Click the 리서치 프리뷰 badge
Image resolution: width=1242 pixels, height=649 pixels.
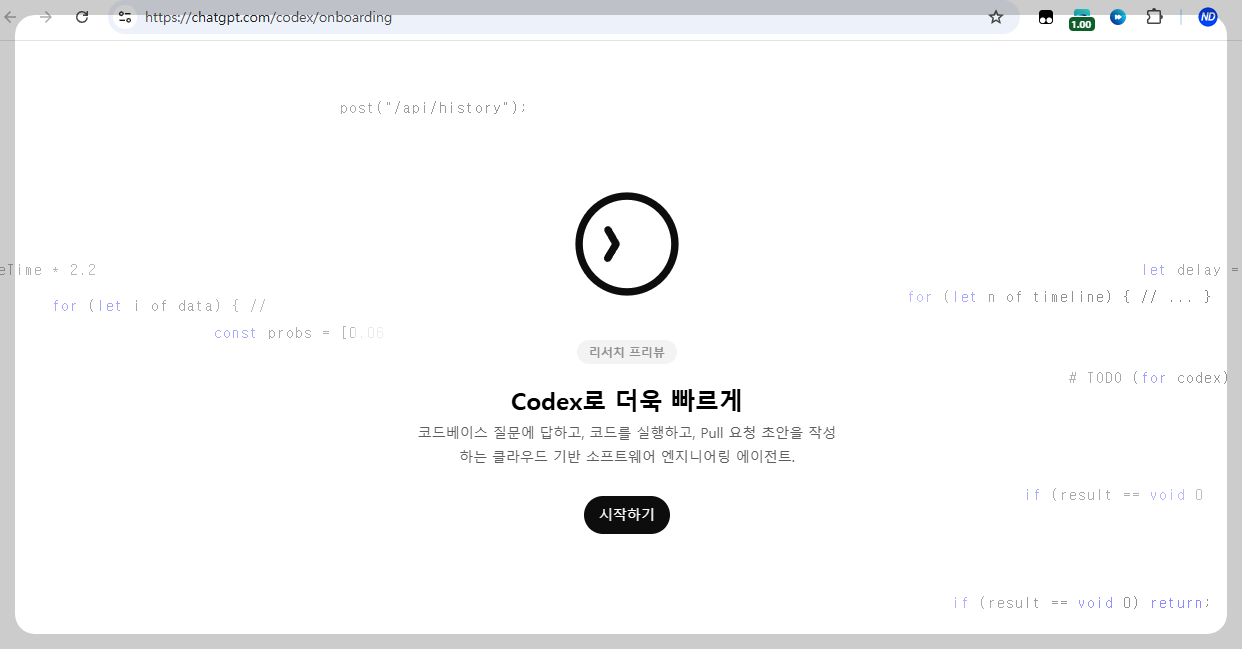point(627,352)
